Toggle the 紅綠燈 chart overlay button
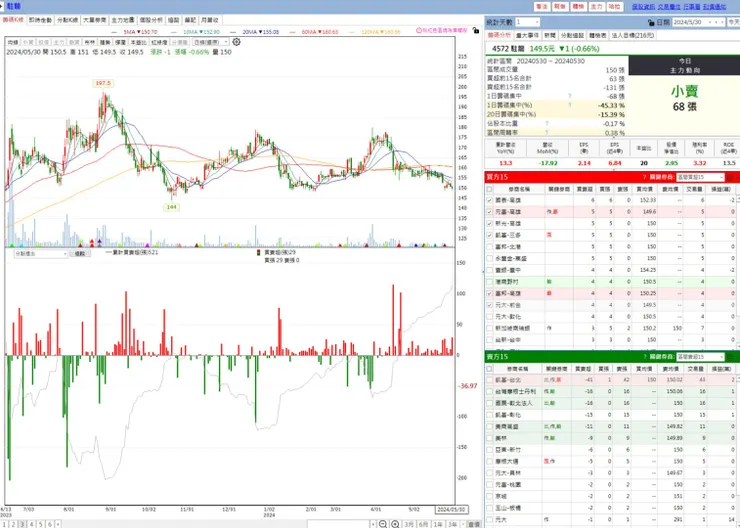Screen dimensions: 740x528 (x=159, y=42)
